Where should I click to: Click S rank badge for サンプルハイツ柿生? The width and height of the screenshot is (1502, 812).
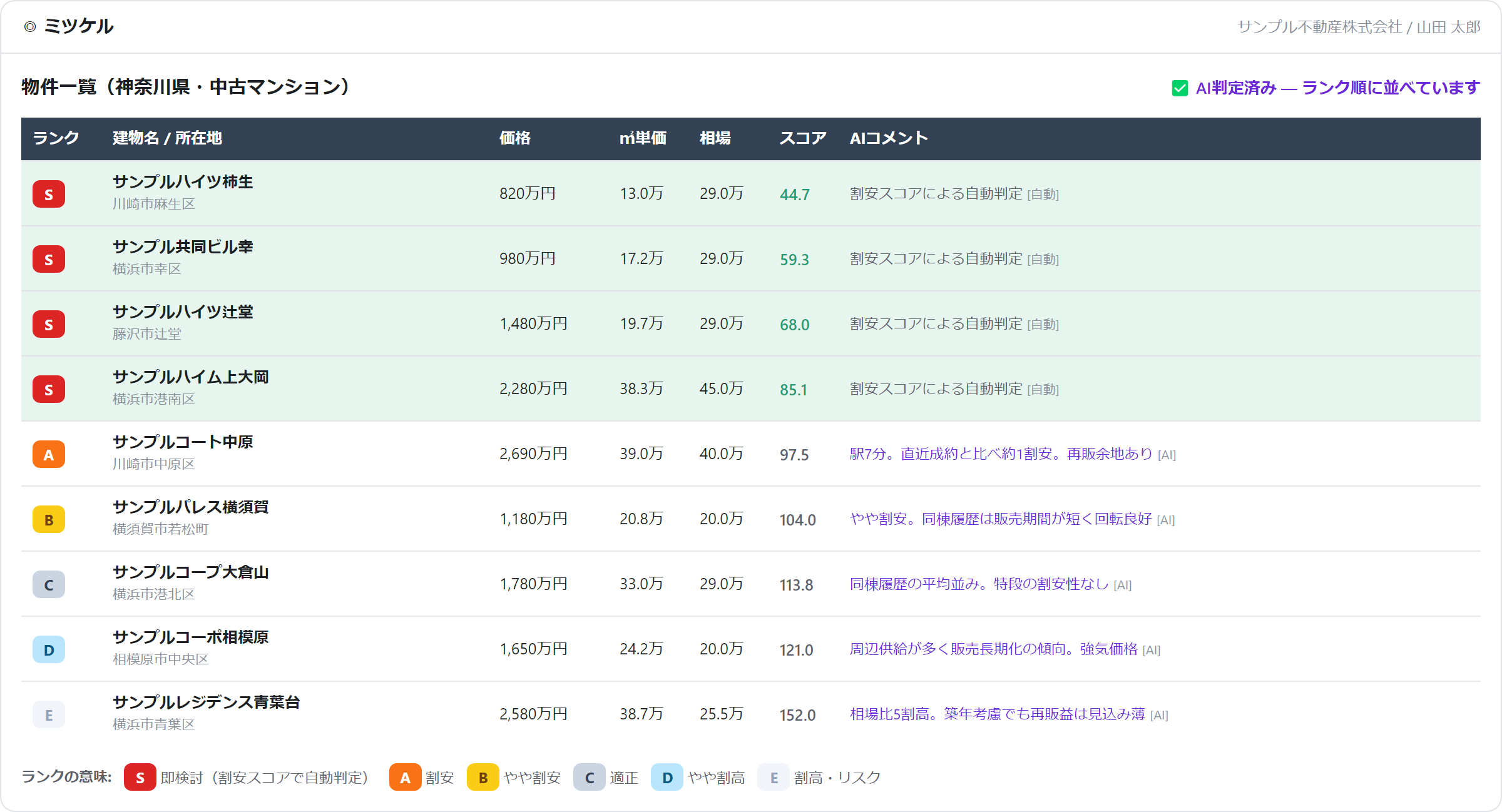49,194
